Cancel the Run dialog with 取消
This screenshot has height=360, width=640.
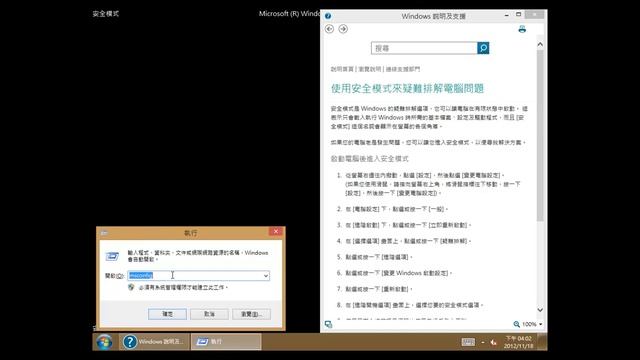pos(209,314)
